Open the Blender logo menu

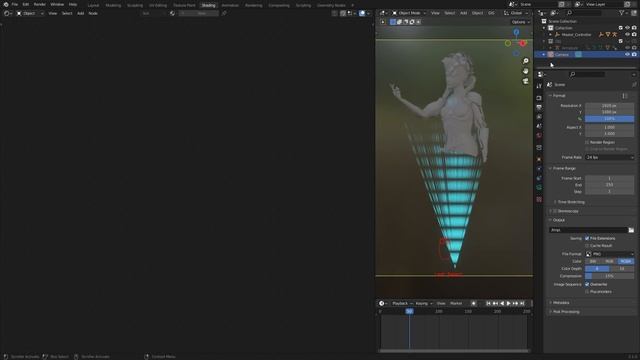pos(6,4)
